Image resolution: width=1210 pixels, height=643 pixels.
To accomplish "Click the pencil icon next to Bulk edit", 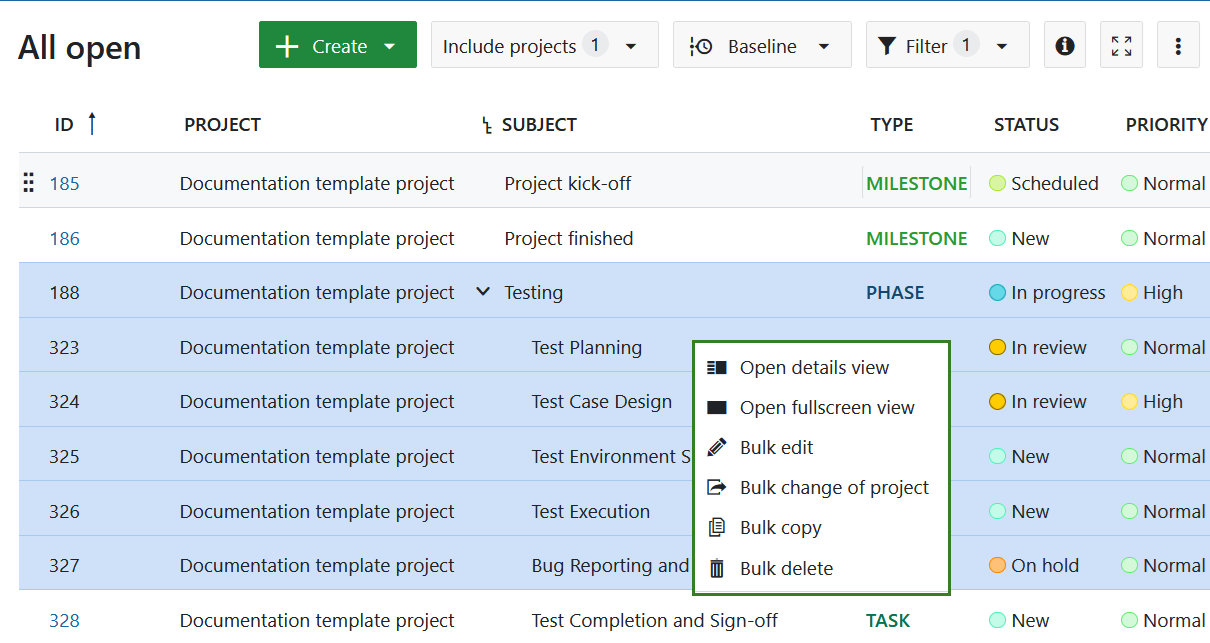I will [716, 447].
